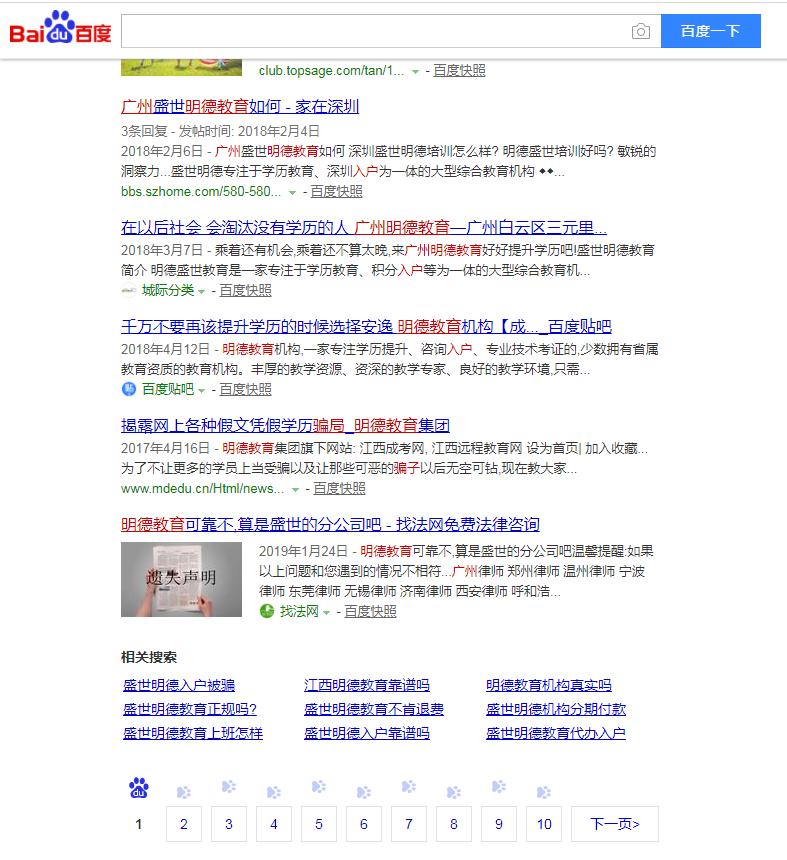Expand dropdown arrow next to club.topsage.com

pyautogui.click(x=415, y=71)
